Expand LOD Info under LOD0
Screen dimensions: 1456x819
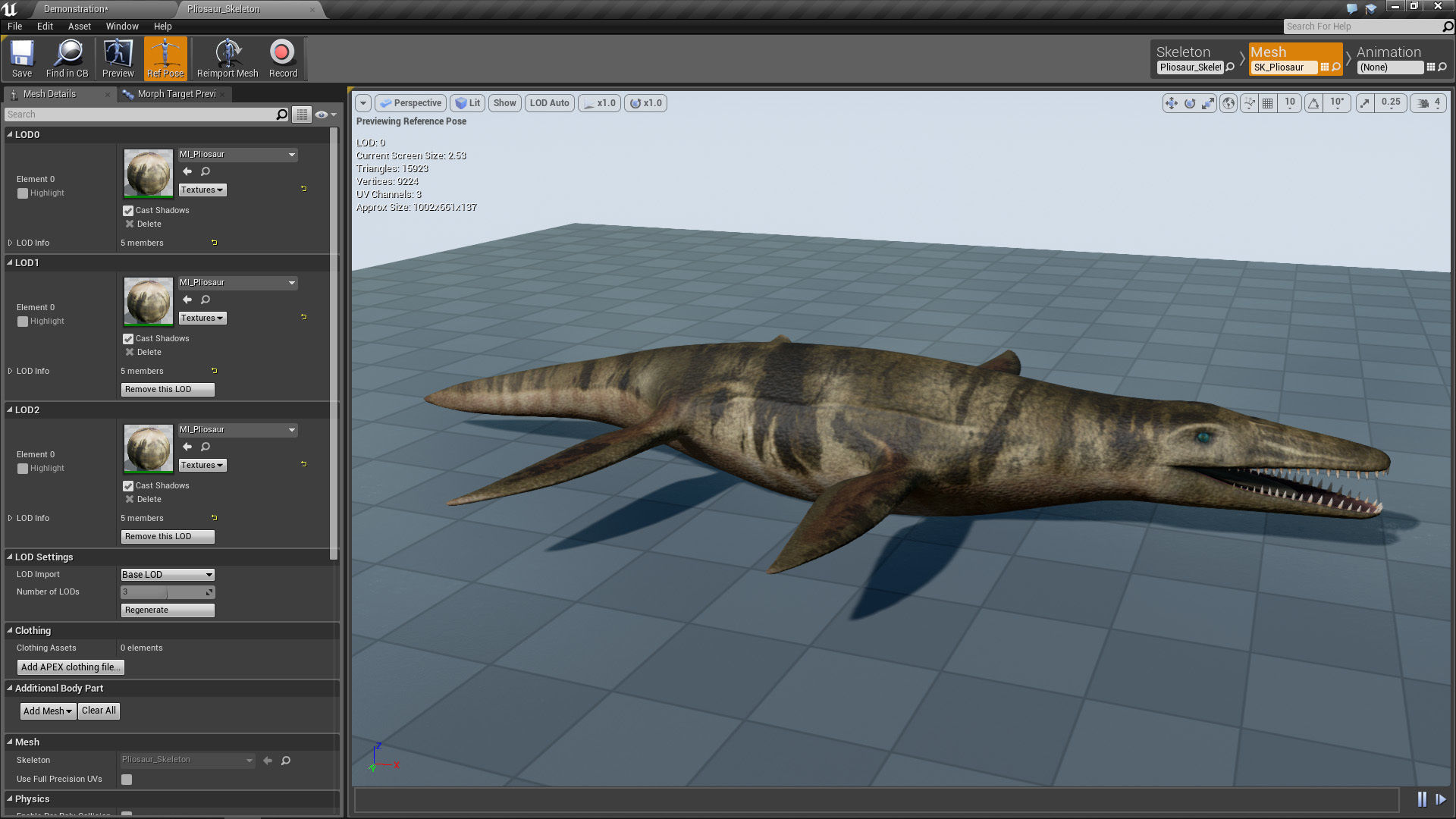(11, 243)
